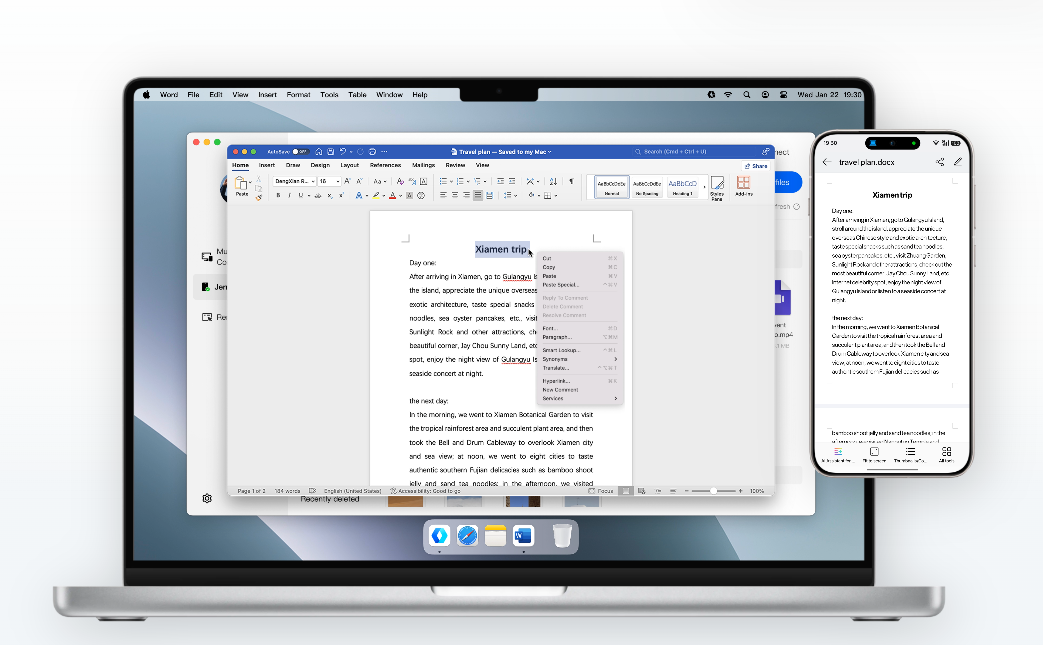Click the Share button in Word
The width and height of the screenshot is (1043, 645).
(757, 166)
